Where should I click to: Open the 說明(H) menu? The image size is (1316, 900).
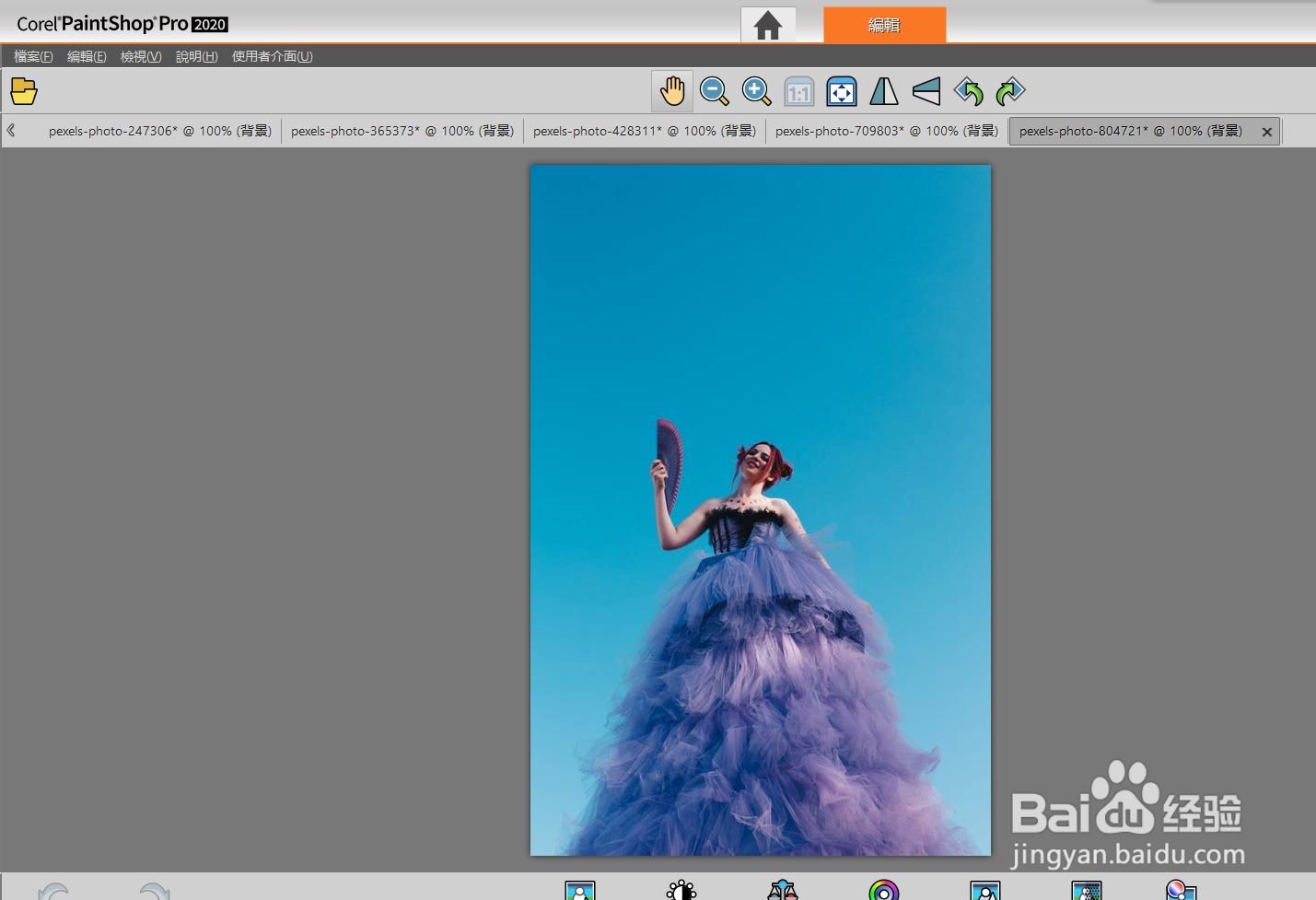[197, 56]
